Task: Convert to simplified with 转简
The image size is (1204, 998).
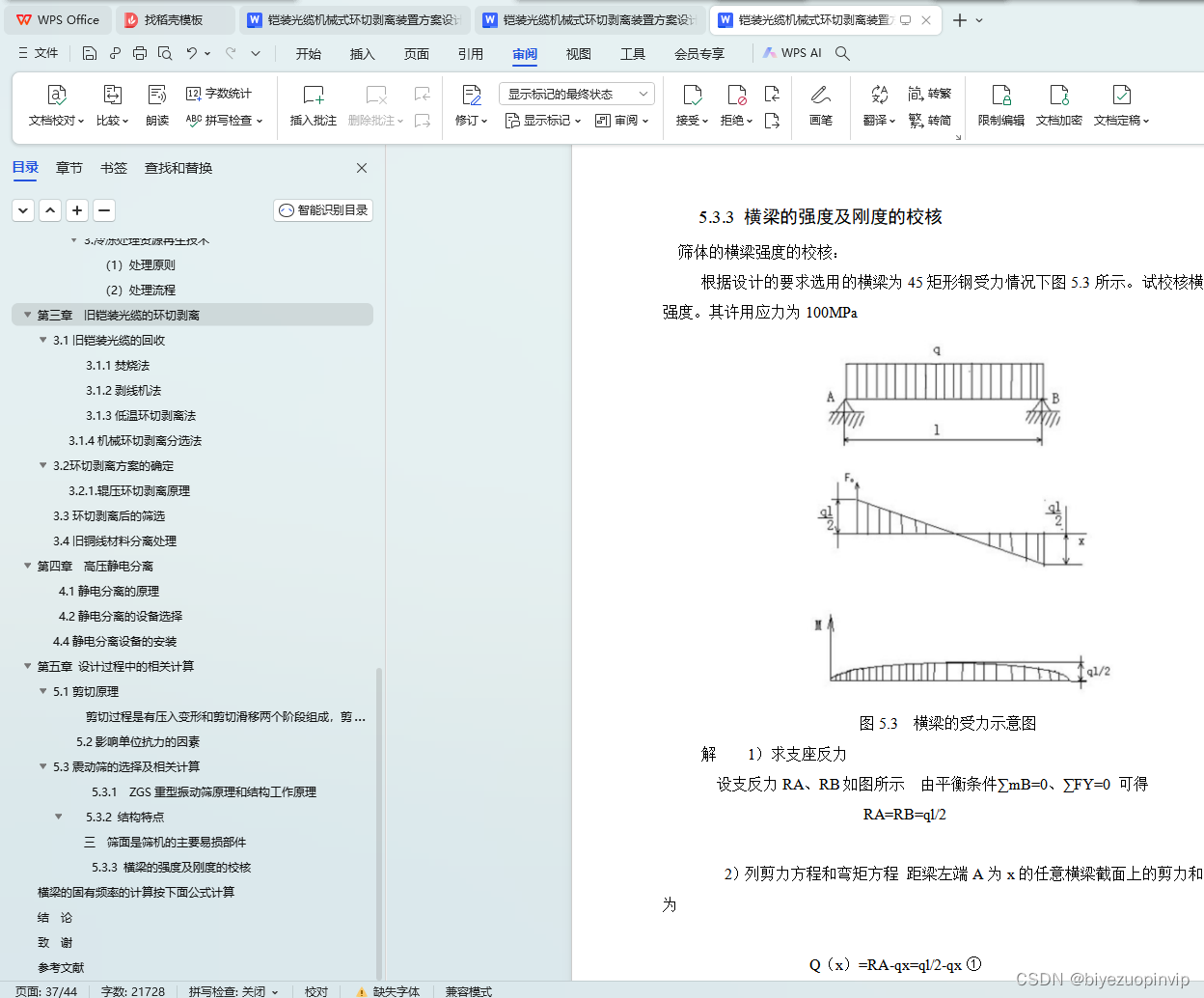Action: pos(930,121)
